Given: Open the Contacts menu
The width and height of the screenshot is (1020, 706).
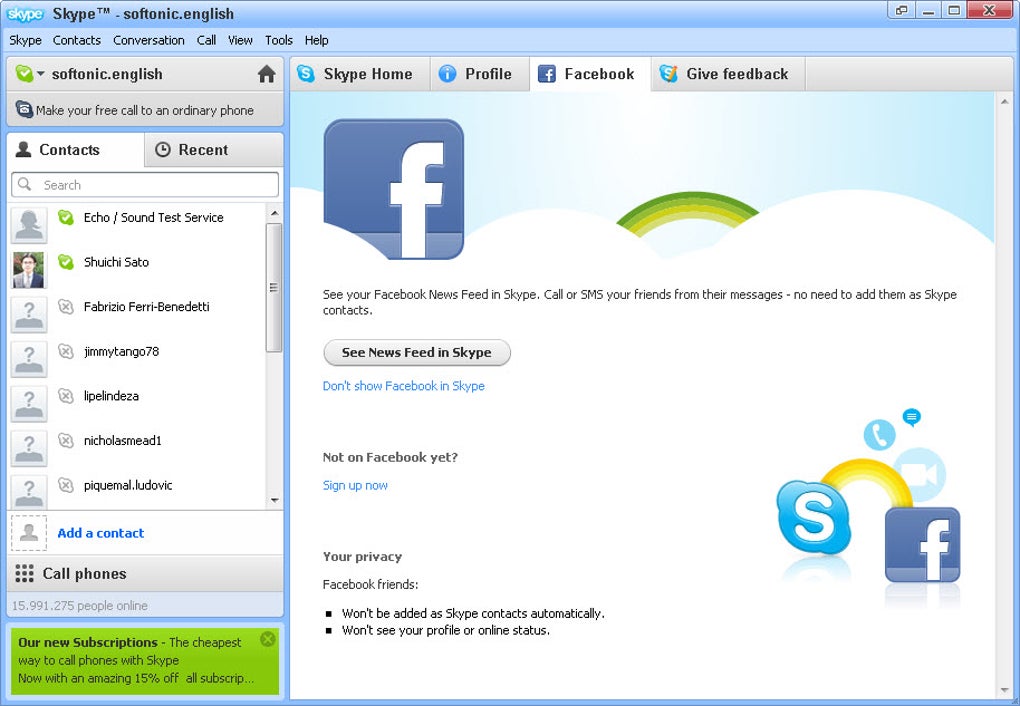Looking at the screenshot, I should tap(77, 40).
